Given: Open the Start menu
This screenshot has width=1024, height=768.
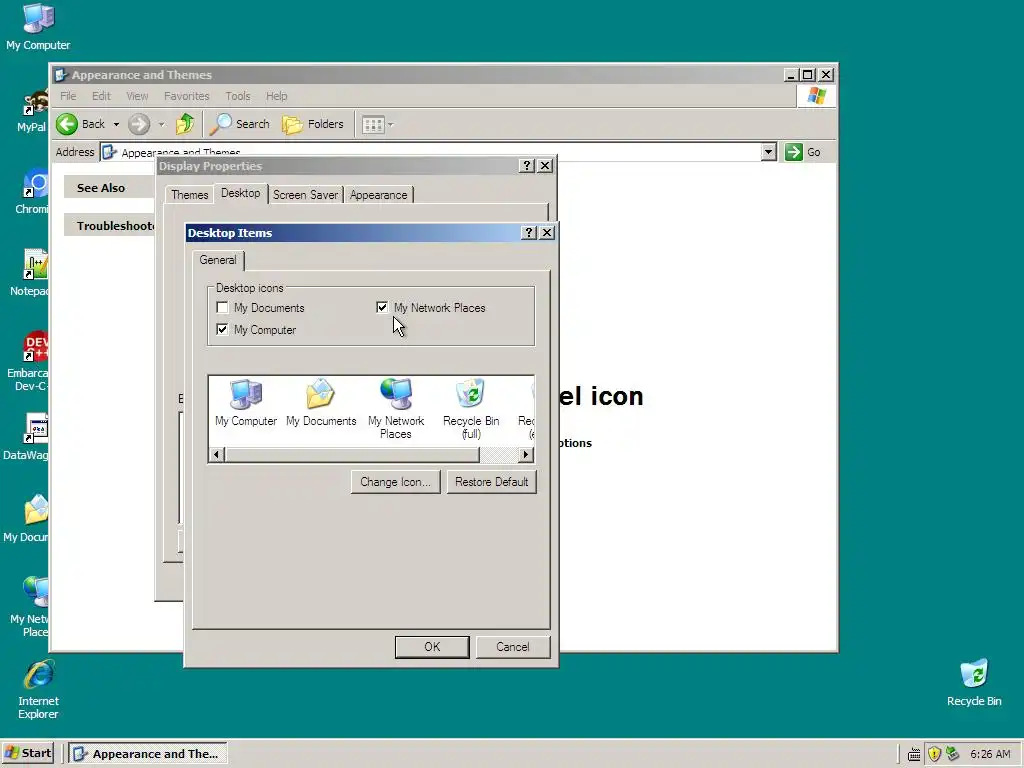Looking at the screenshot, I should pyautogui.click(x=28, y=753).
